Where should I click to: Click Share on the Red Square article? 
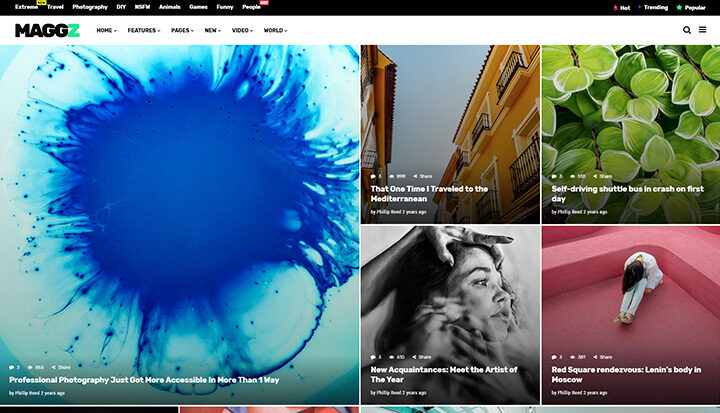coord(603,357)
